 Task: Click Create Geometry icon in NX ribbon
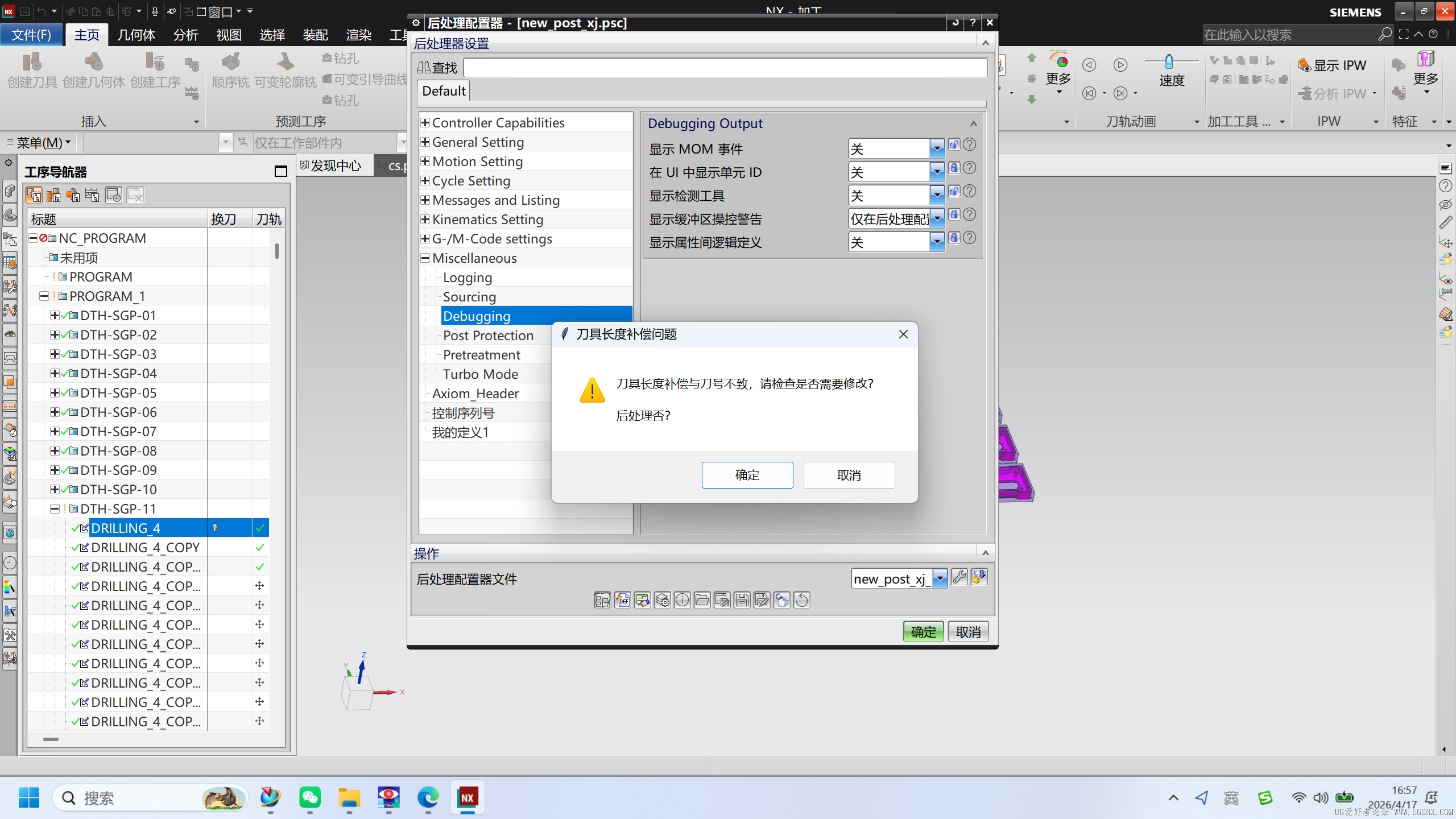click(94, 71)
